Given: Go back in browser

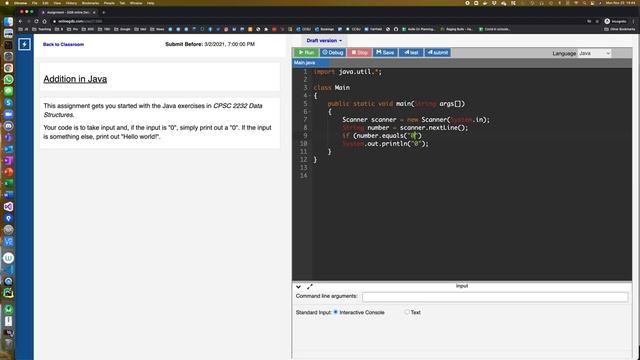Looking at the screenshot, I should tap(20, 21).
